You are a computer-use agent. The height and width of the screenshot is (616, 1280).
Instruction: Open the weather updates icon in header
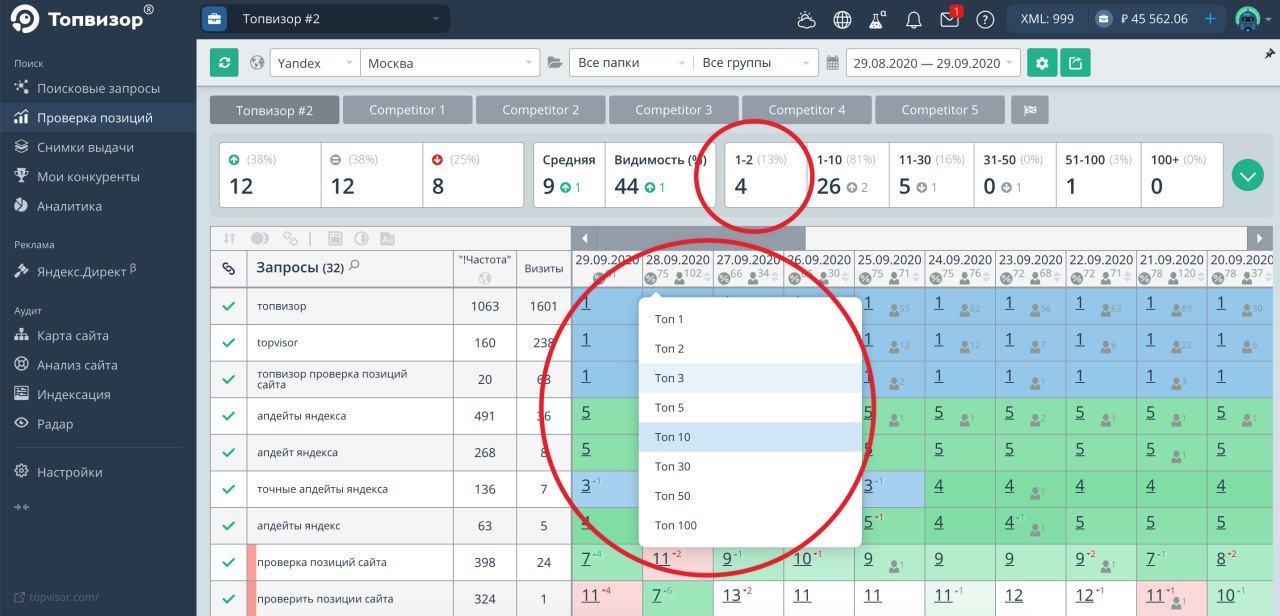807,19
